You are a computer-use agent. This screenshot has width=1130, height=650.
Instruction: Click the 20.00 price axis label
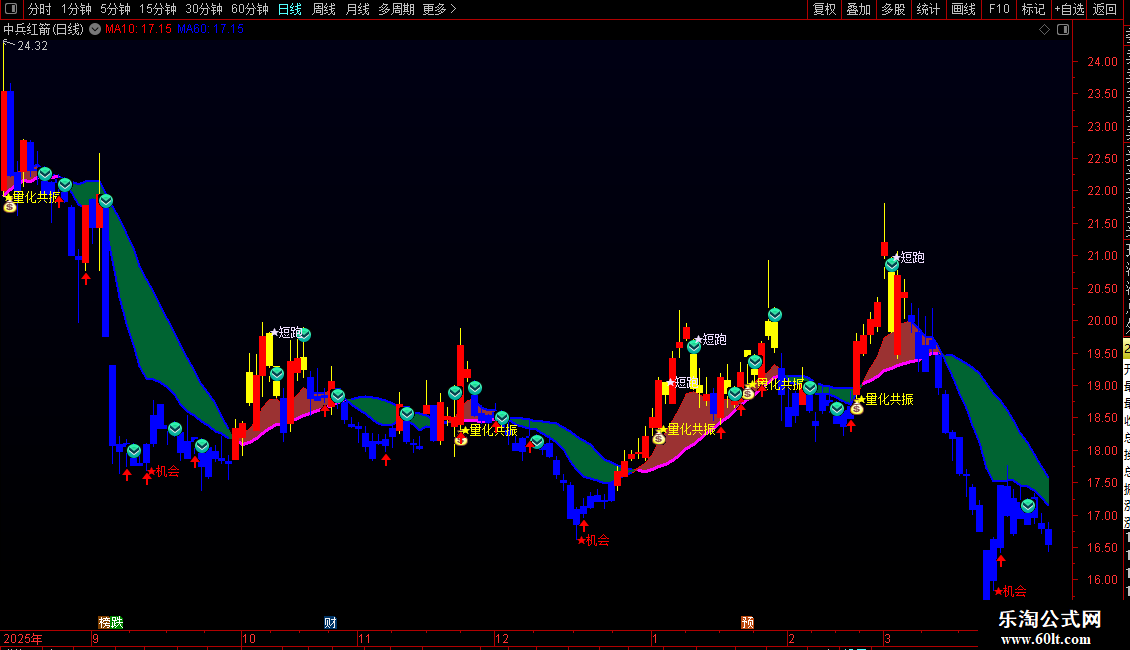pos(1103,321)
